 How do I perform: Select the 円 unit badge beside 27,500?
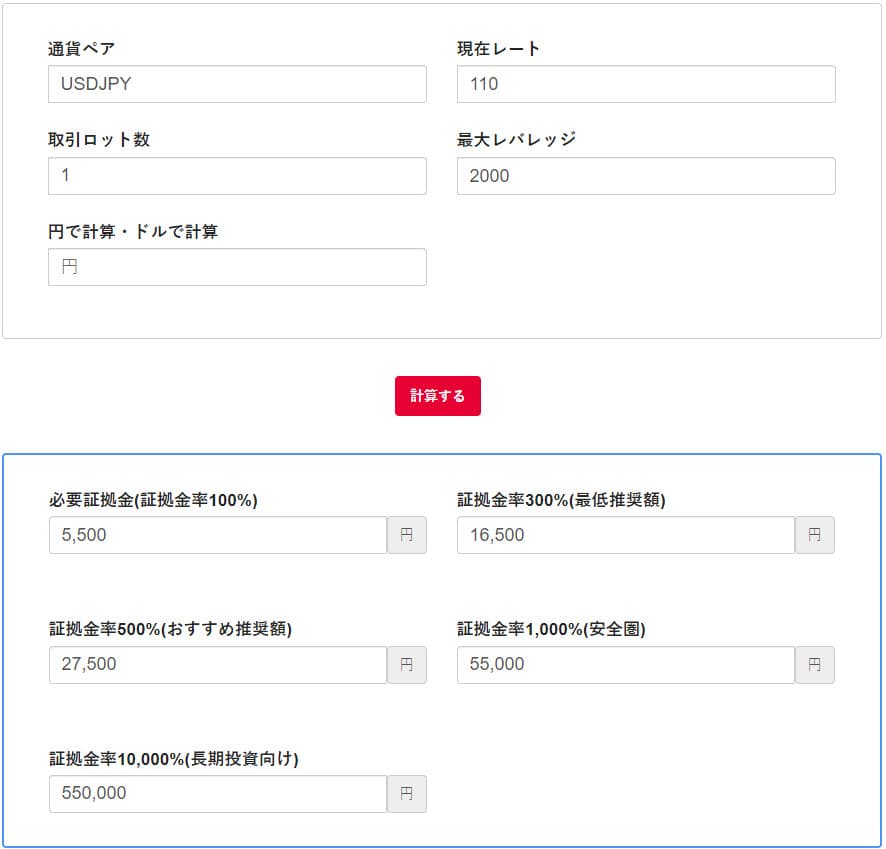pyautogui.click(x=407, y=665)
